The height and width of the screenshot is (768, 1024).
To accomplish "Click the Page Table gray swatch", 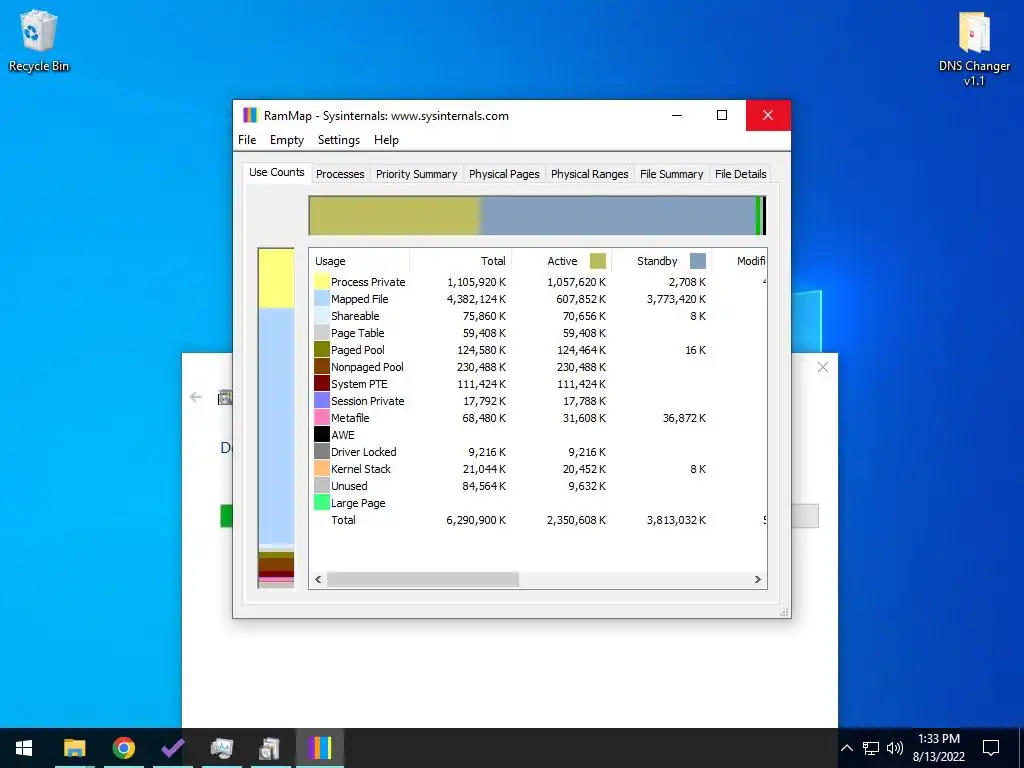I will (x=322, y=333).
